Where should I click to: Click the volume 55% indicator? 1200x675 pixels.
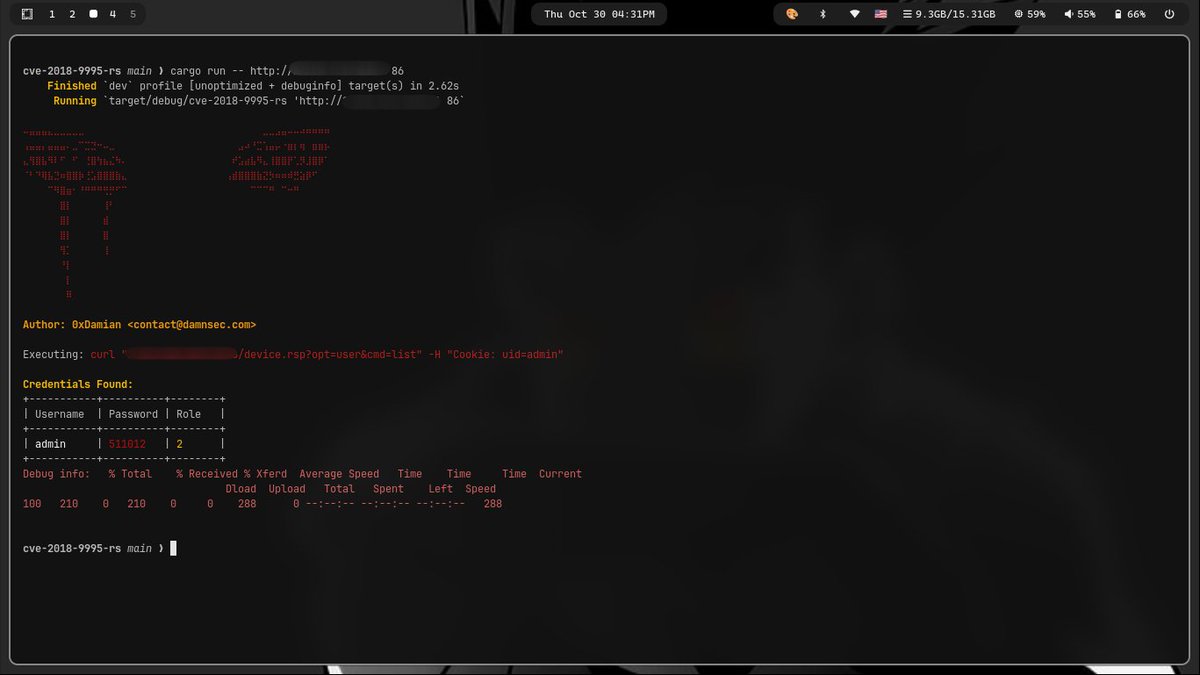1080,14
